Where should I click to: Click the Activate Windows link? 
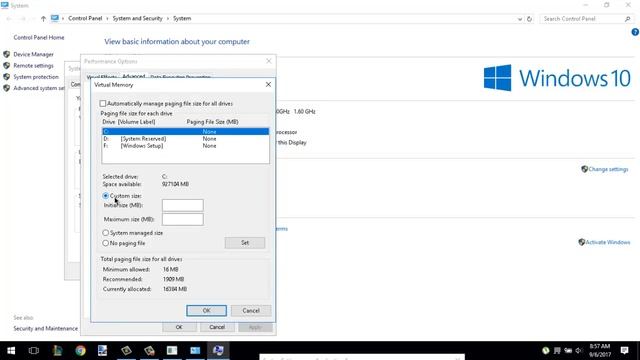coord(608,242)
